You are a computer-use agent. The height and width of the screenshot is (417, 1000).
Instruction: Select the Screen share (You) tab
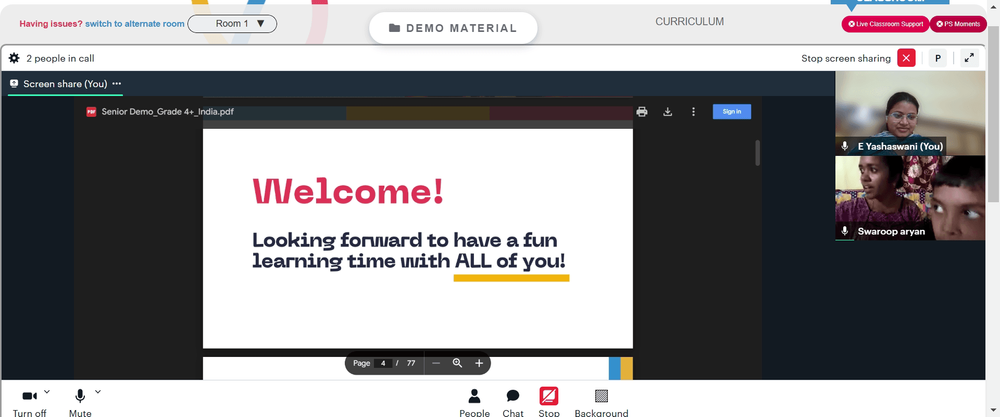point(65,84)
